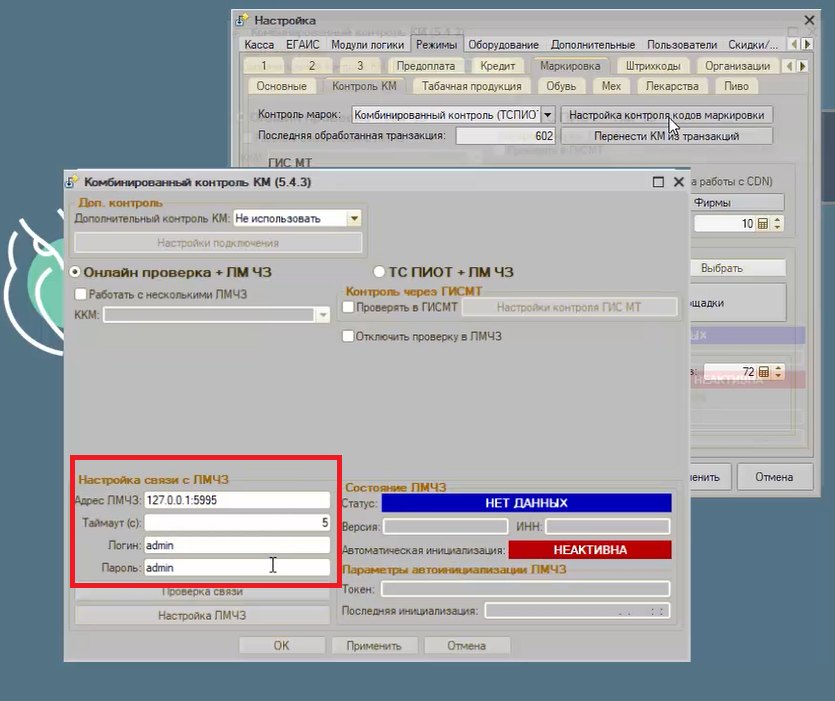Screen dimensions: 835x701
Task: Expand the ККМ combo box
Action: coord(323,315)
